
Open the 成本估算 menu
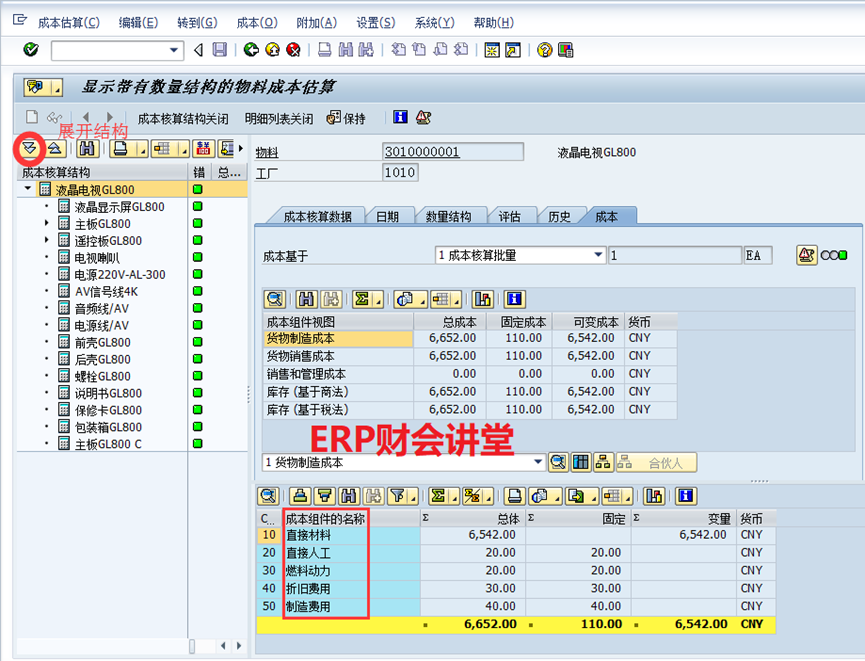[x=68, y=22]
